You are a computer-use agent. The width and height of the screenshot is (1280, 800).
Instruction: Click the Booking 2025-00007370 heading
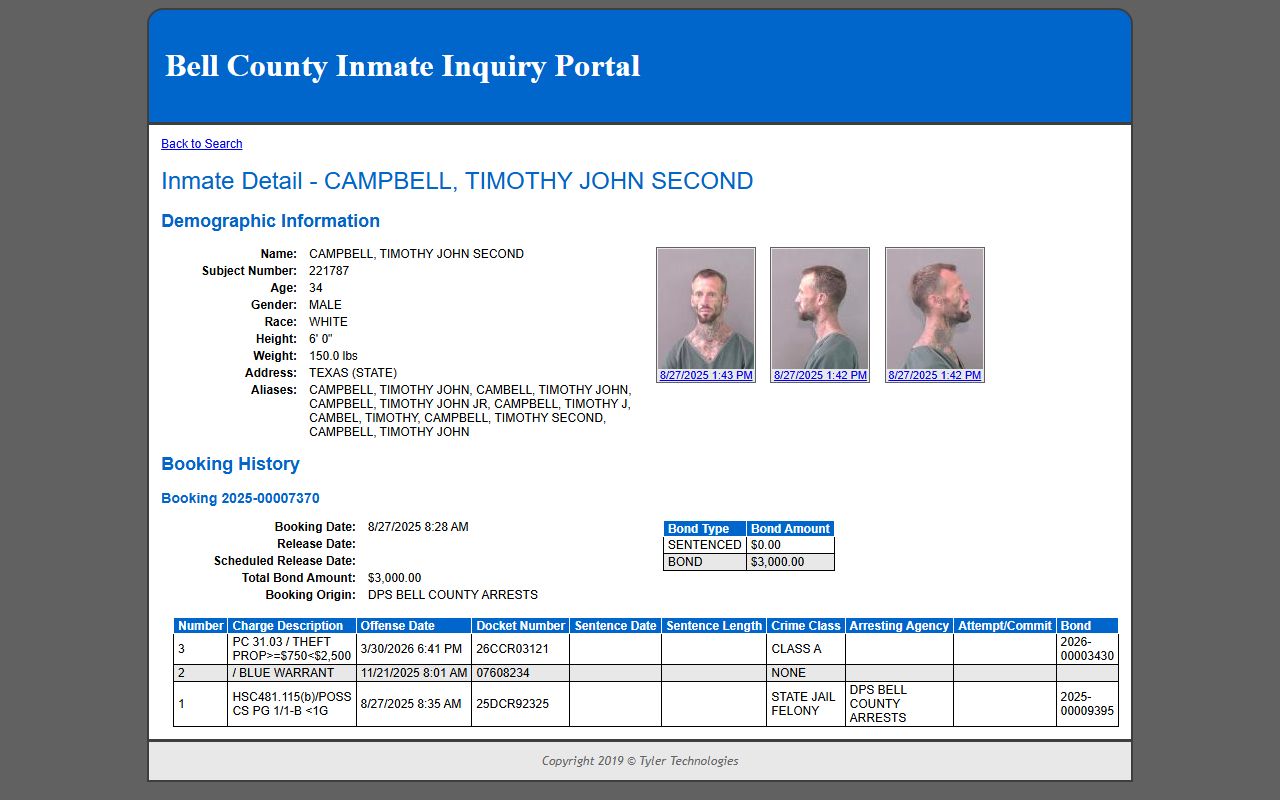(x=240, y=498)
